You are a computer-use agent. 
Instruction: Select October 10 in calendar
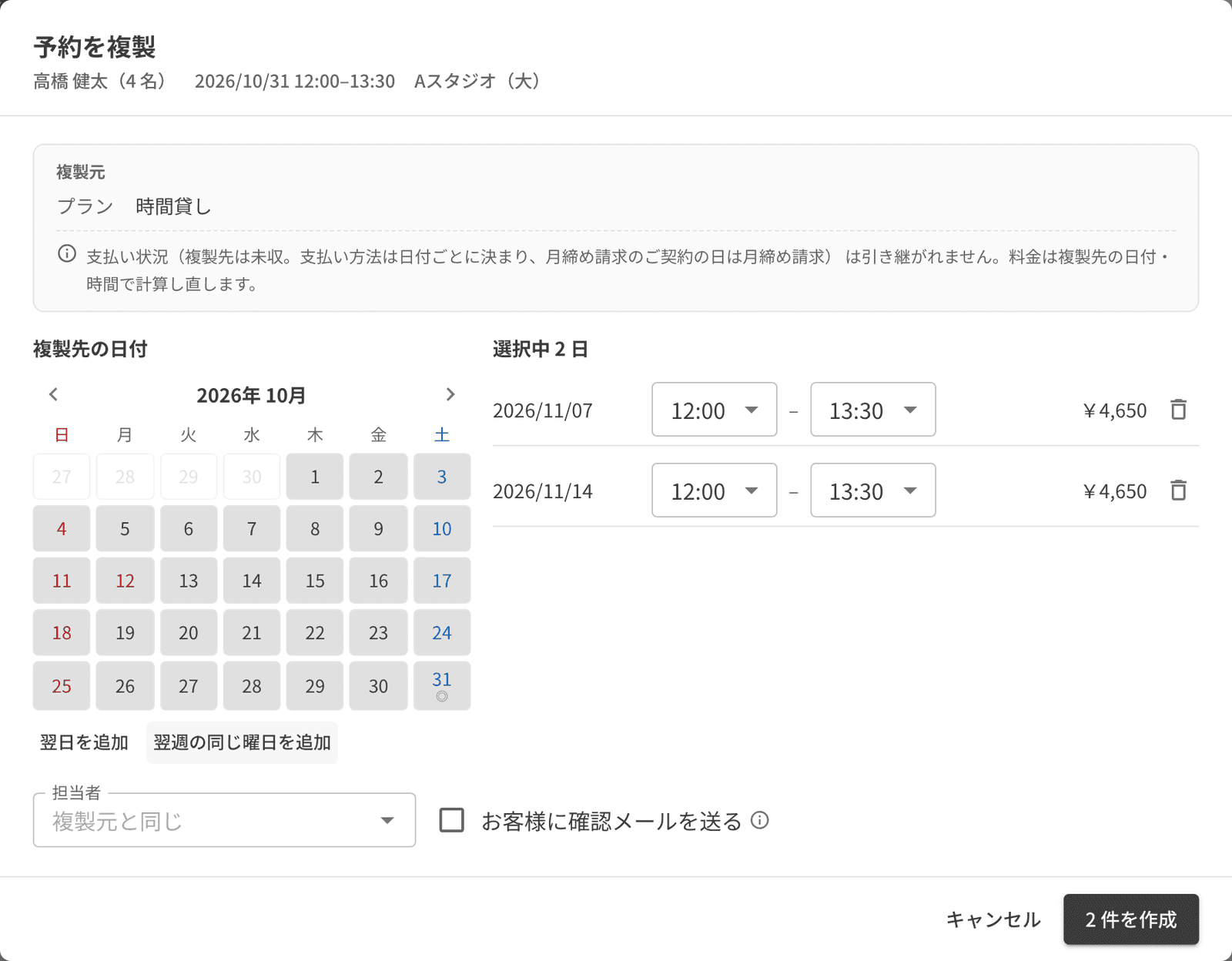pos(442,529)
